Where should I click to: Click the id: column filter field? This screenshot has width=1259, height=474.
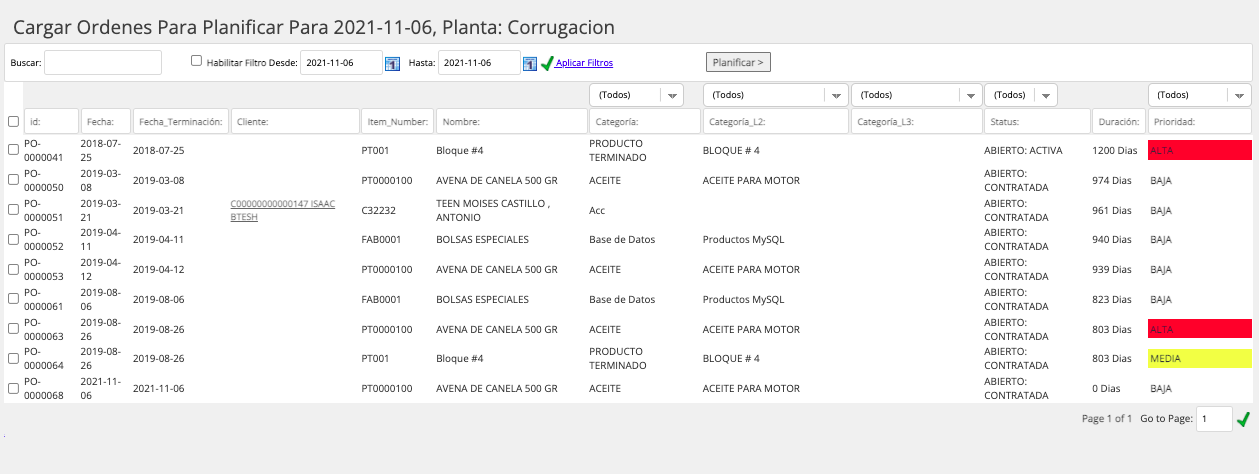(x=51, y=121)
